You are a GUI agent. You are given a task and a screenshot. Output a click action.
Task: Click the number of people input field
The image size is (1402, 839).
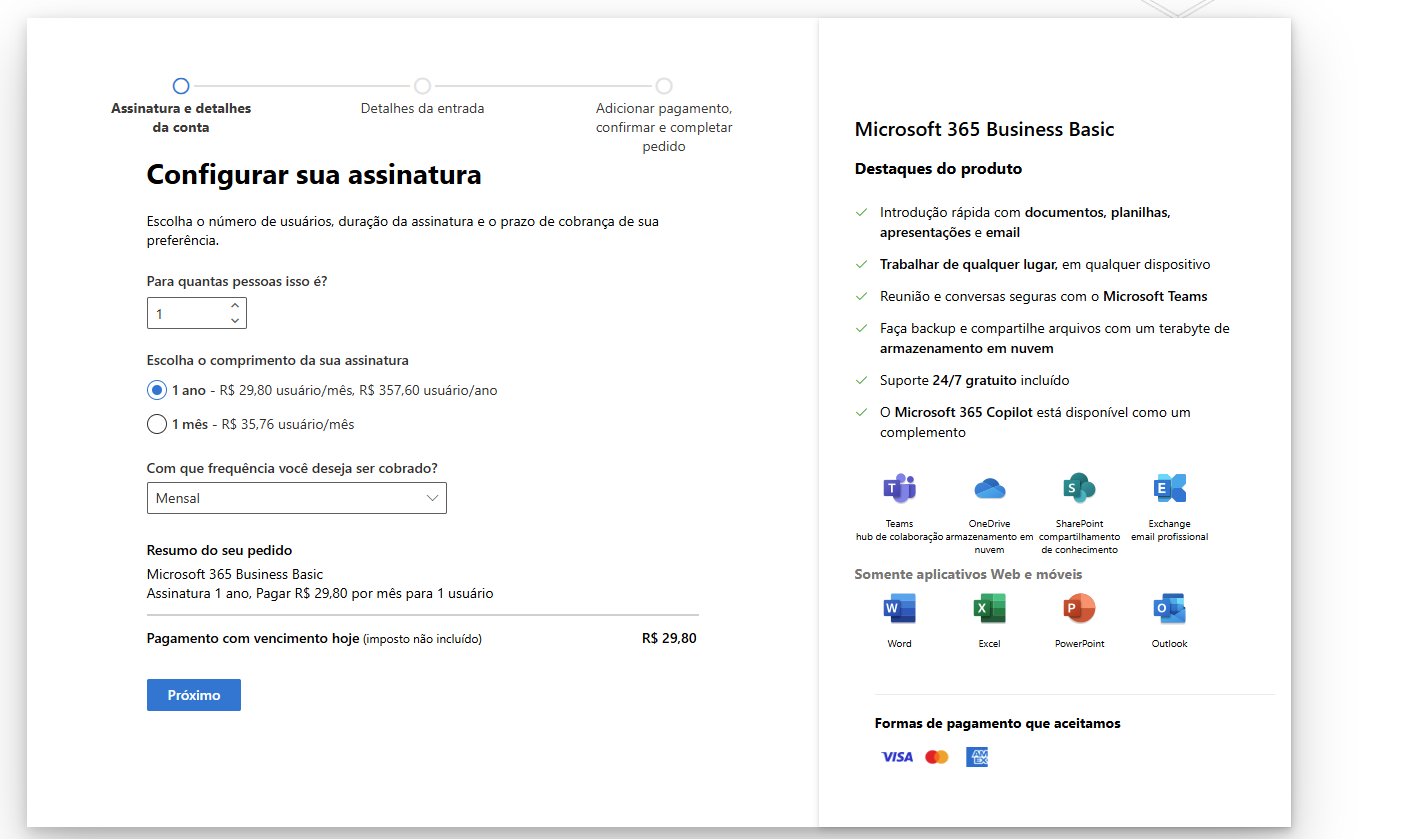(197, 313)
